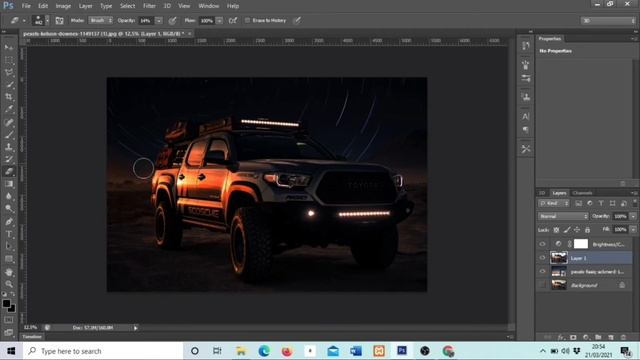Select the Move tool

[9, 47]
